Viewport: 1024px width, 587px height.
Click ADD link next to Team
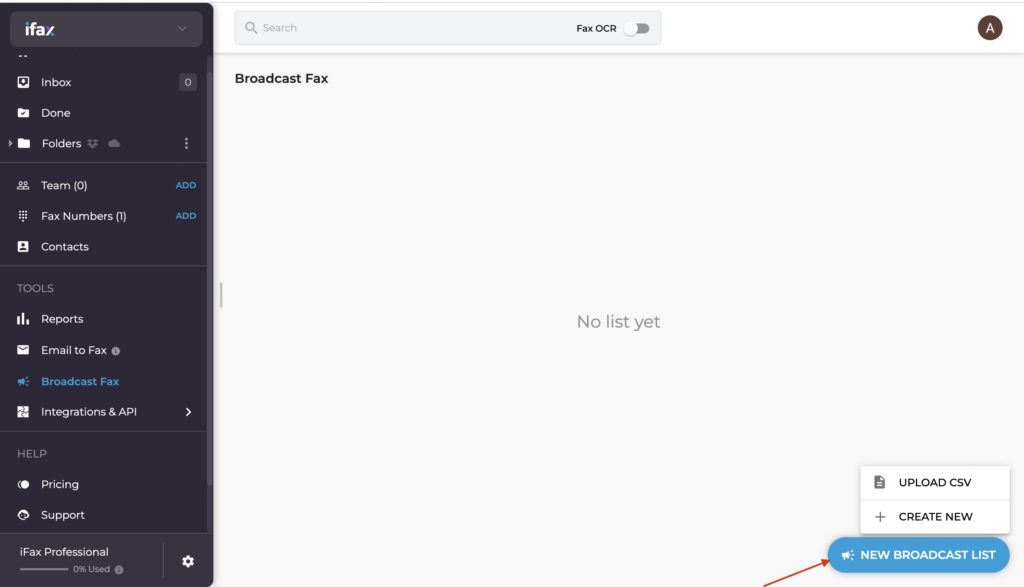185,185
